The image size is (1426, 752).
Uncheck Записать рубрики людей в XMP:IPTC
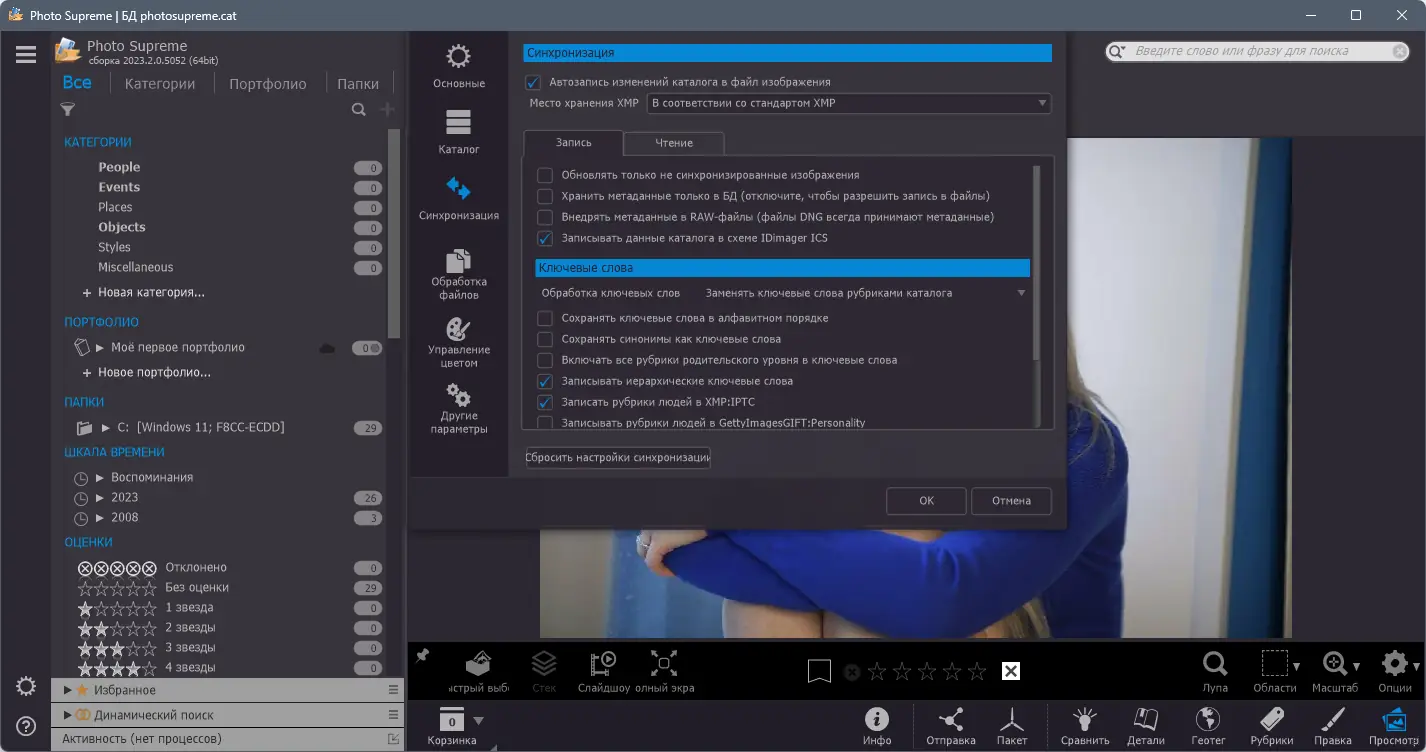click(545, 402)
